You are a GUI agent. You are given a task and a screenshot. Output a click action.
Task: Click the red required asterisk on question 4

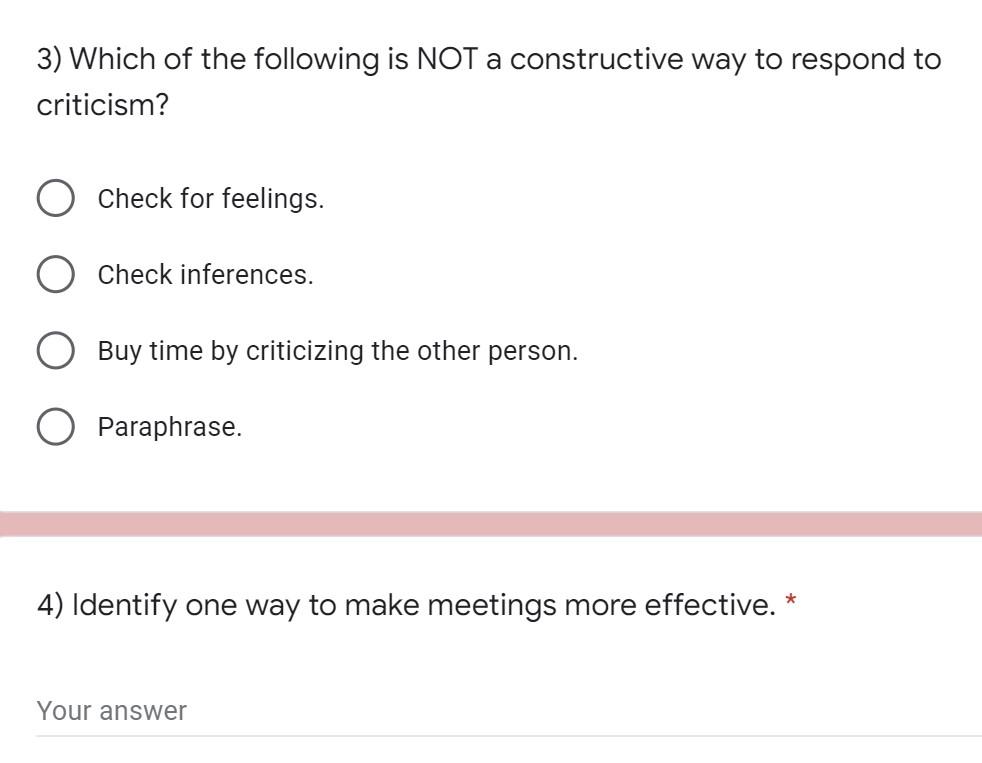(x=790, y=601)
